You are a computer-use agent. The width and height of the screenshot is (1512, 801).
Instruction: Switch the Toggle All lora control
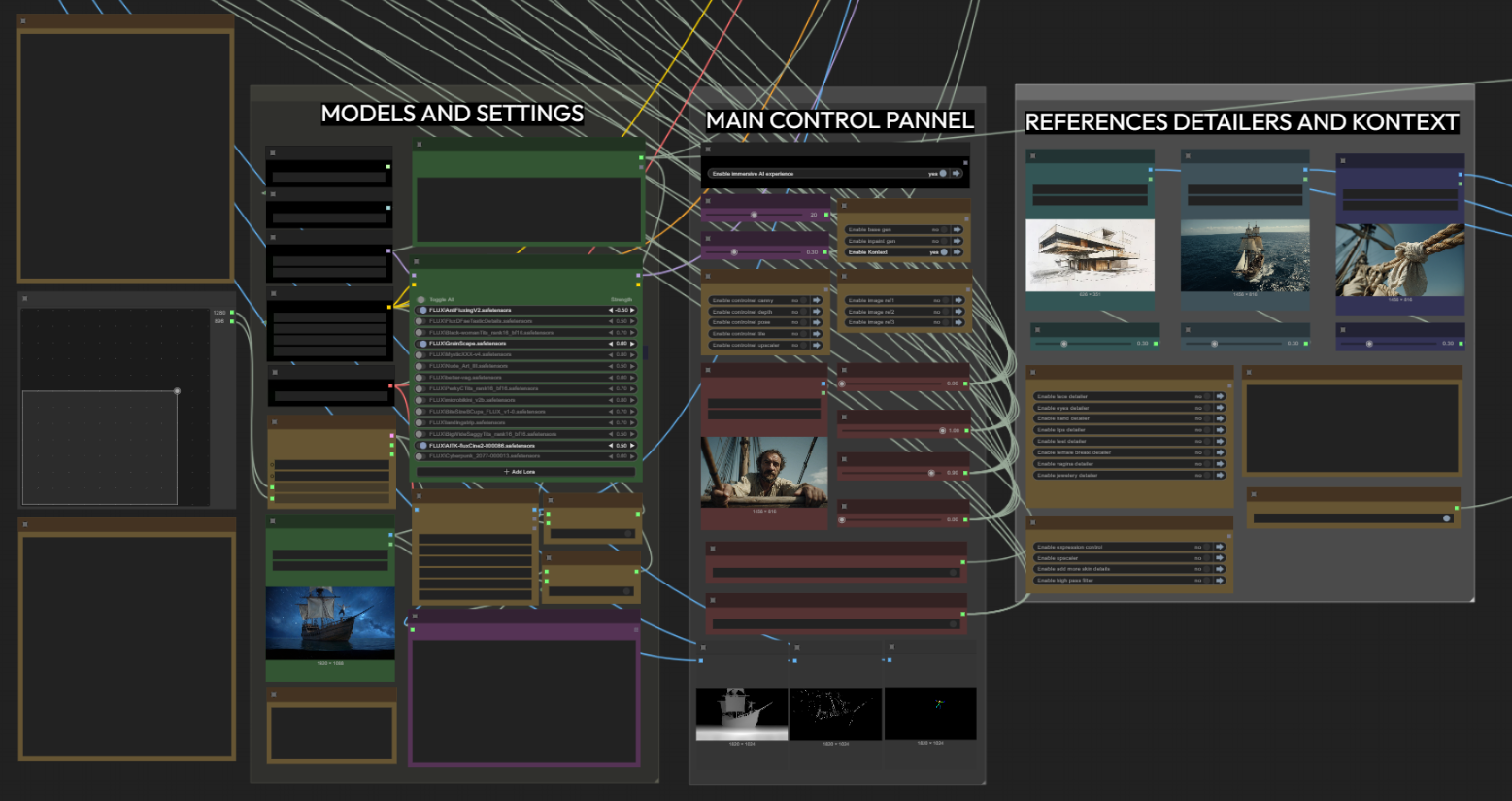tap(422, 299)
